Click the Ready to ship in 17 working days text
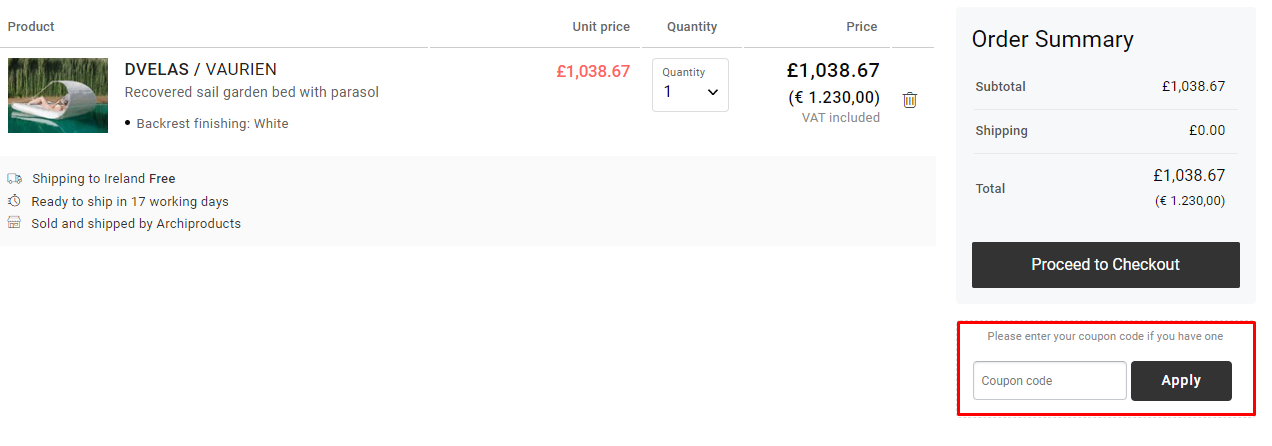 tap(130, 202)
